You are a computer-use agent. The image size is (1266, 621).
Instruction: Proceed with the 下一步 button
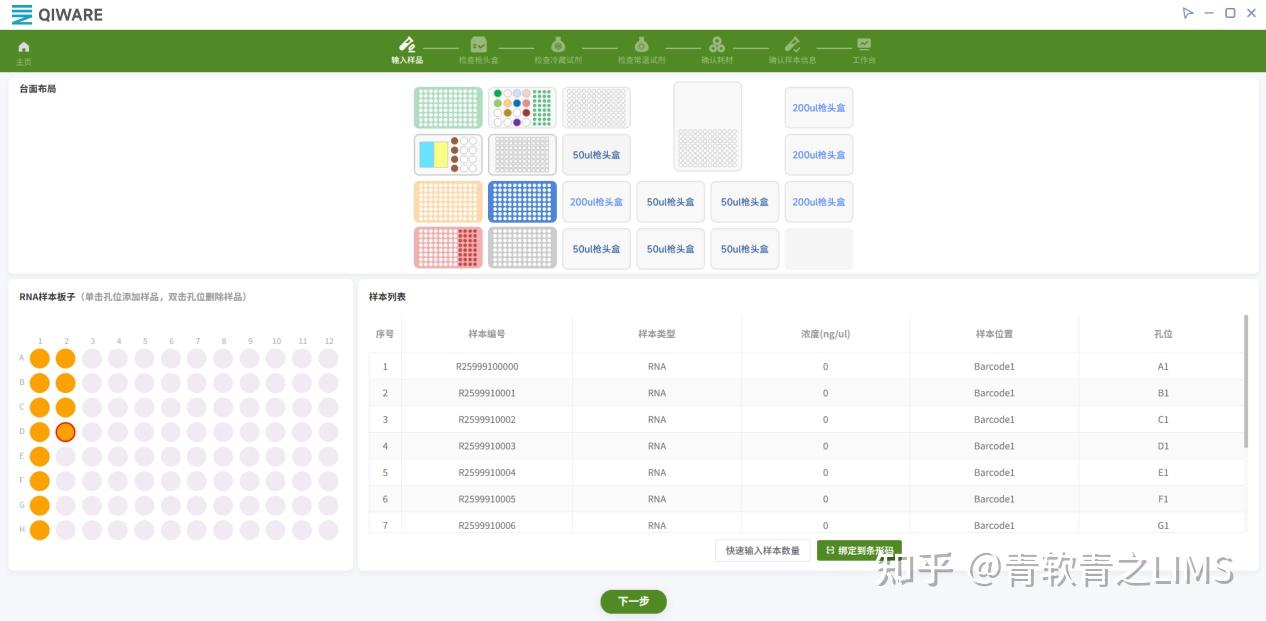(x=633, y=602)
